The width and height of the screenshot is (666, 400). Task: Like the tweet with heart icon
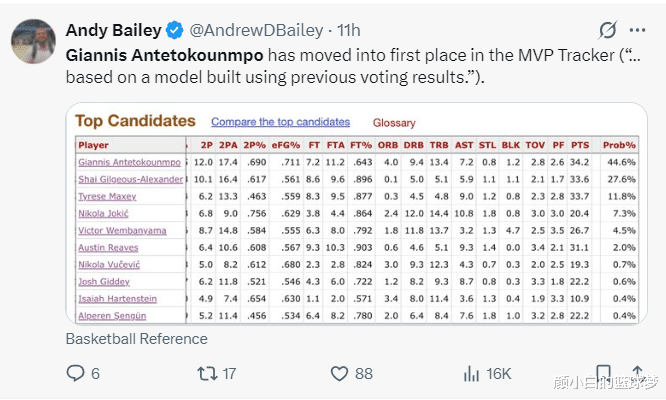pyautogui.click(x=337, y=373)
